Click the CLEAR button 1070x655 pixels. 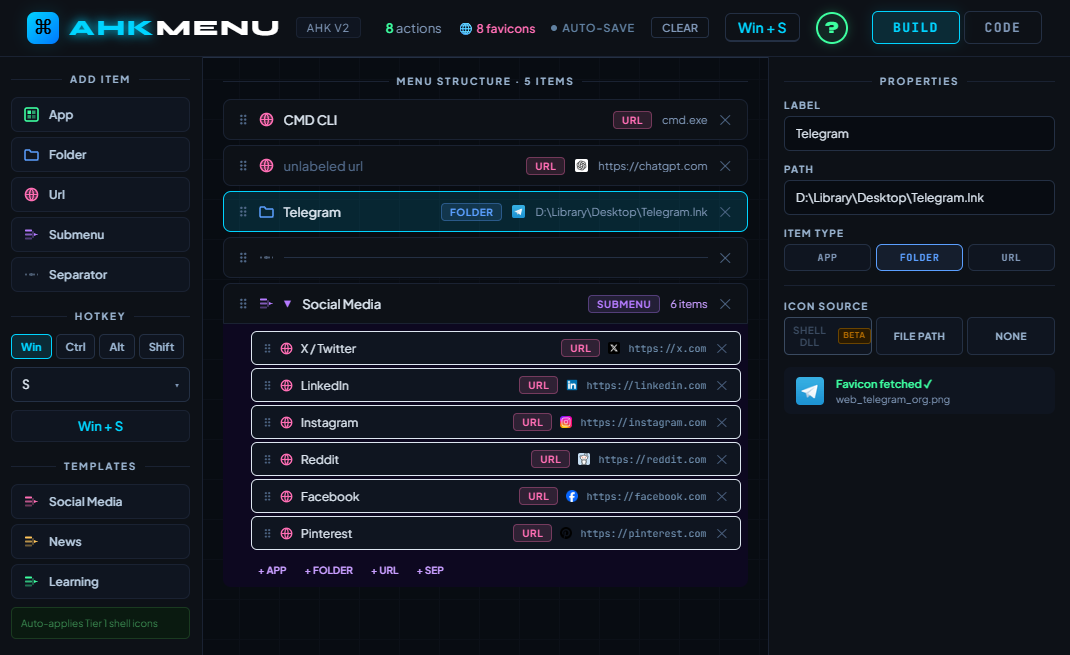(680, 28)
